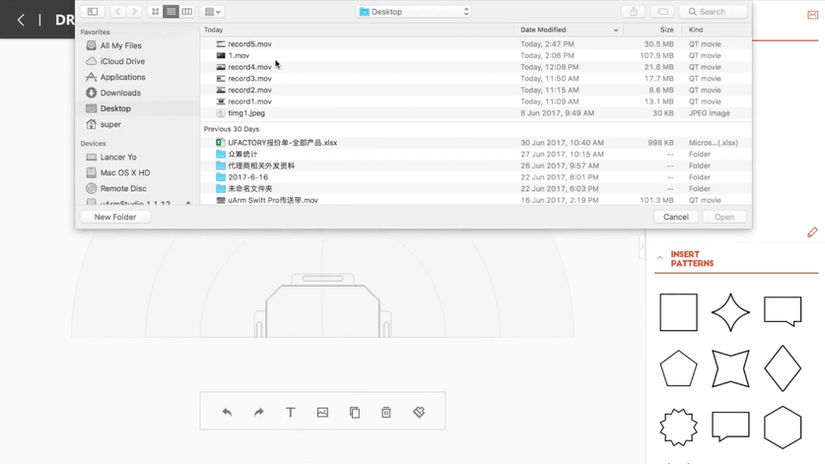Focus the Search field

point(713,12)
